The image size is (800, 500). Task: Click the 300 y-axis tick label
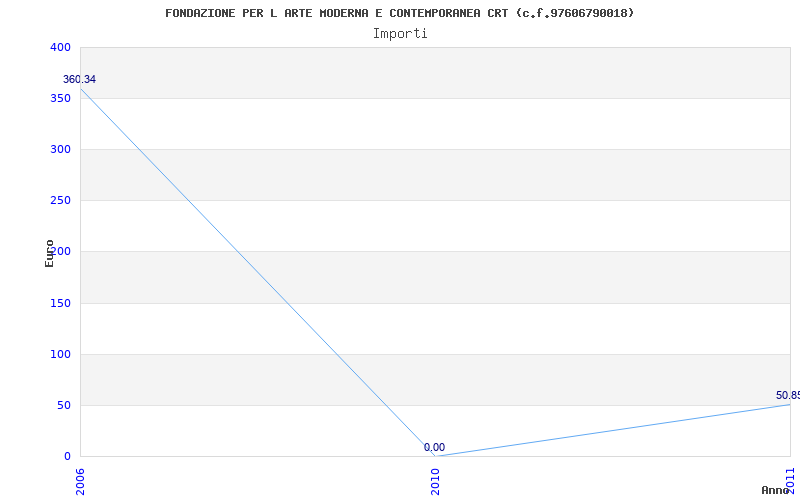click(60, 149)
